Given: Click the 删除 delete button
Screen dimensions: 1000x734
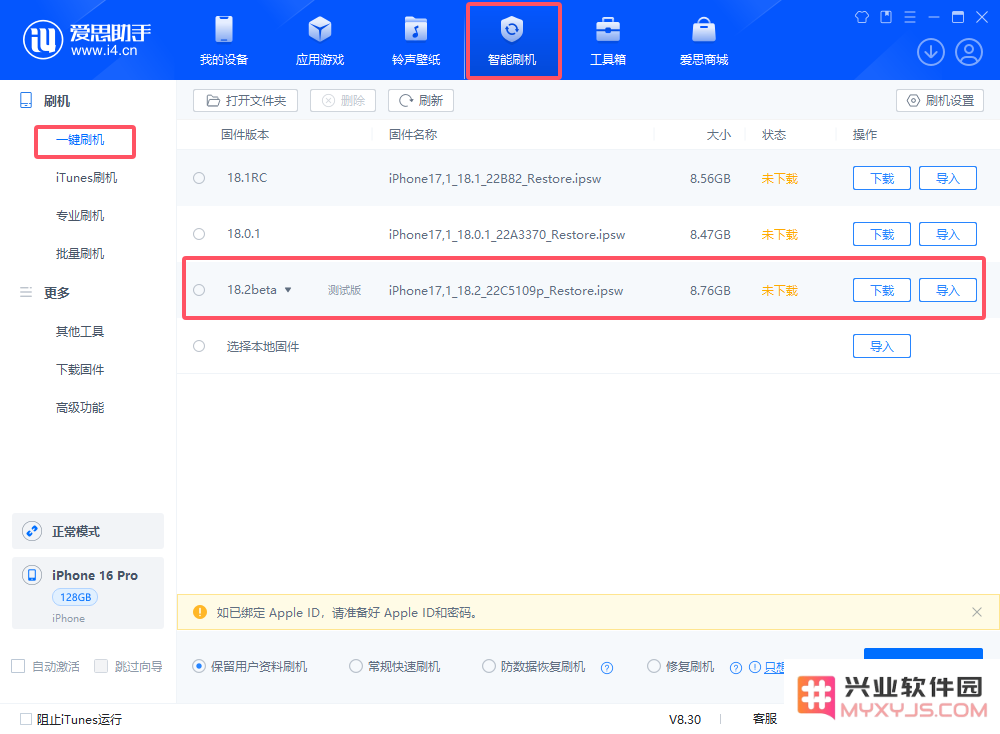Looking at the screenshot, I should (x=343, y=101).
